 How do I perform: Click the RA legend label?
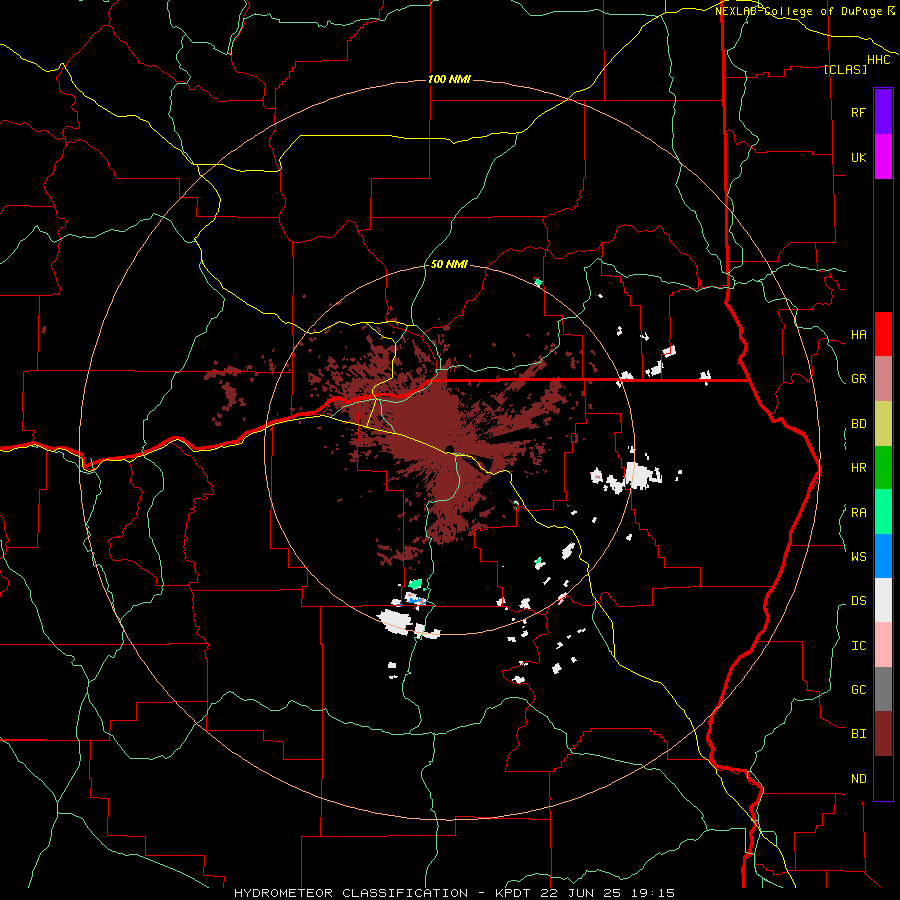tap(859, 513)
